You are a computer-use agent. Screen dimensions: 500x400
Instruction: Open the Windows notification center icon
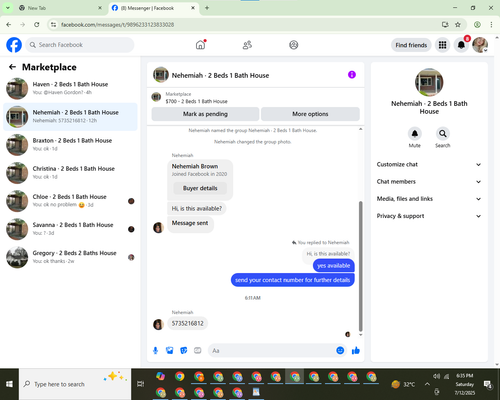tap(488, 384)
